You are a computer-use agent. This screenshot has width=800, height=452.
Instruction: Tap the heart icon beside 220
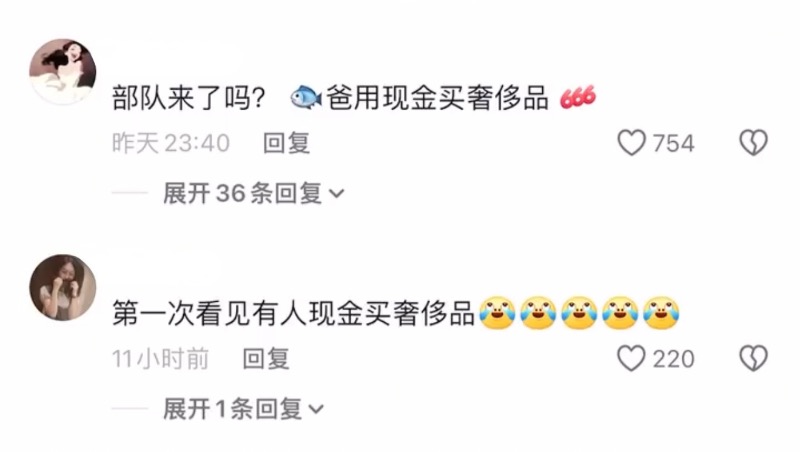pyautogui.click(x=632, y=358)
